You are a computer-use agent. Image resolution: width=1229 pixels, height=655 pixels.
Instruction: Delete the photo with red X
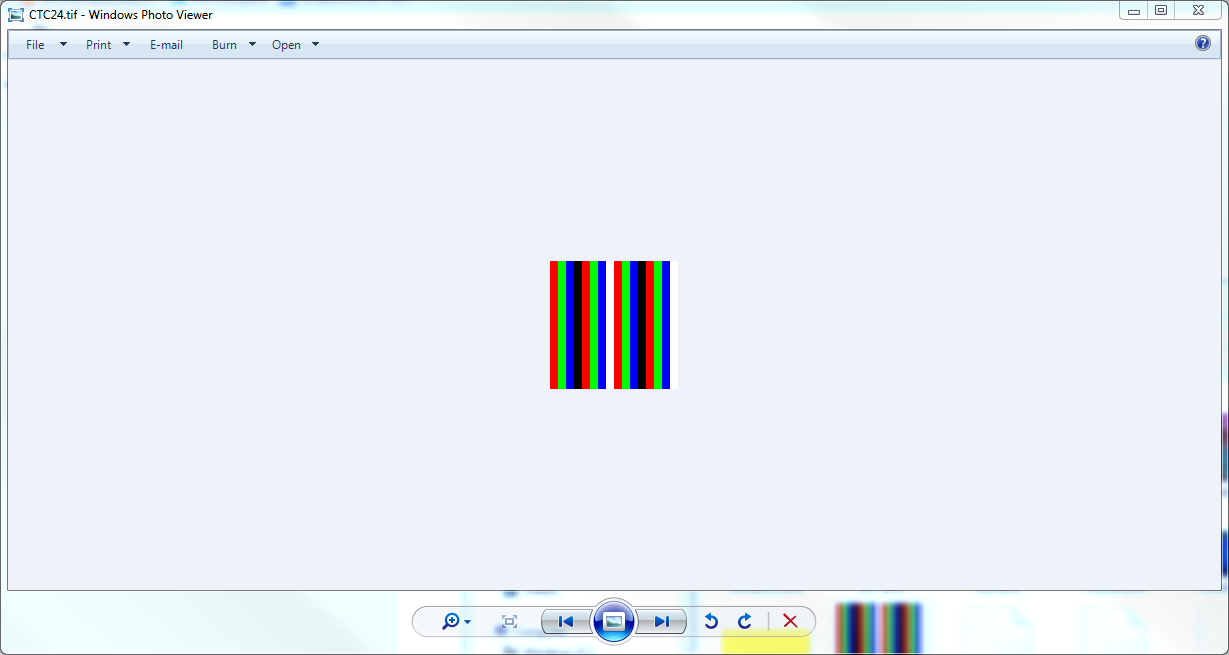pyautogui.click(x=790, y=622)
